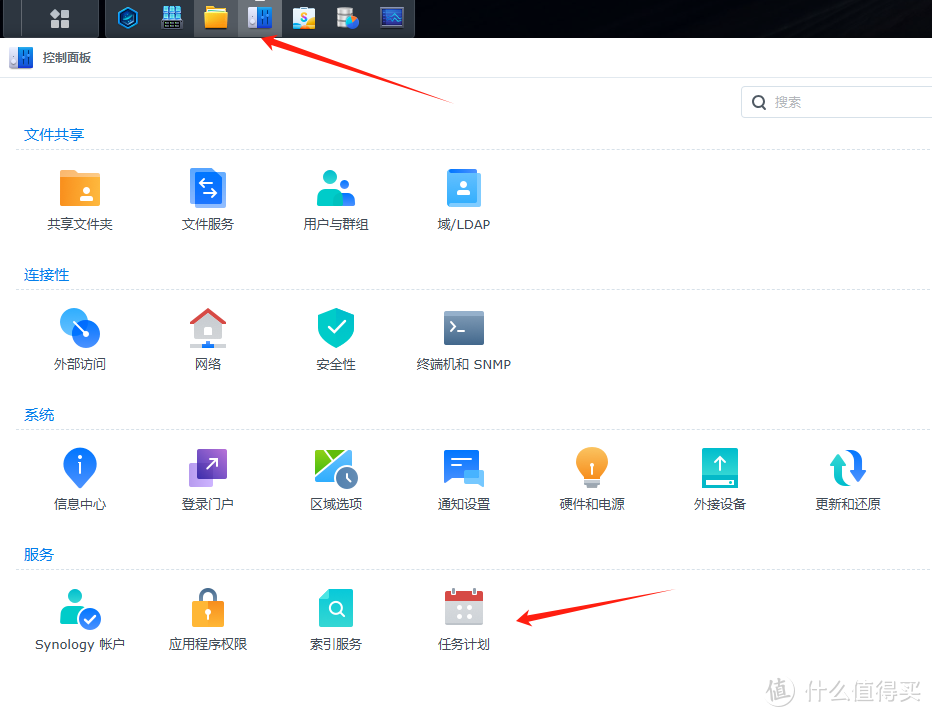
Task: Open 通知设置 notification settings
Action: 463,477
